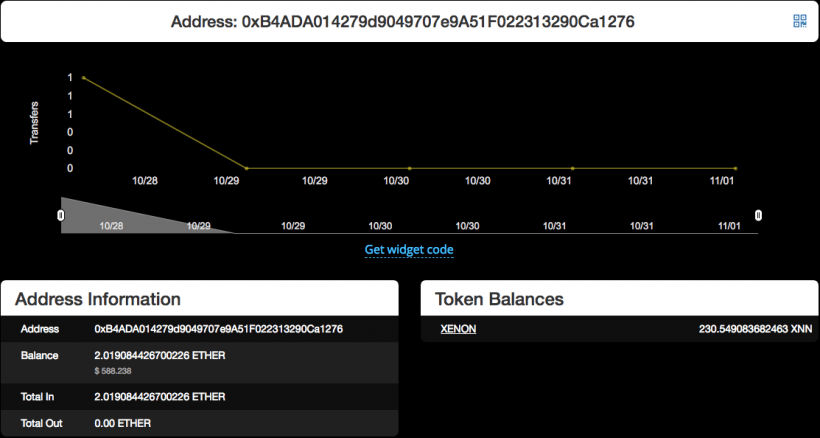Click the Token Balances panel heading
The image size is (820, 438).
click(x=500, y=299)
